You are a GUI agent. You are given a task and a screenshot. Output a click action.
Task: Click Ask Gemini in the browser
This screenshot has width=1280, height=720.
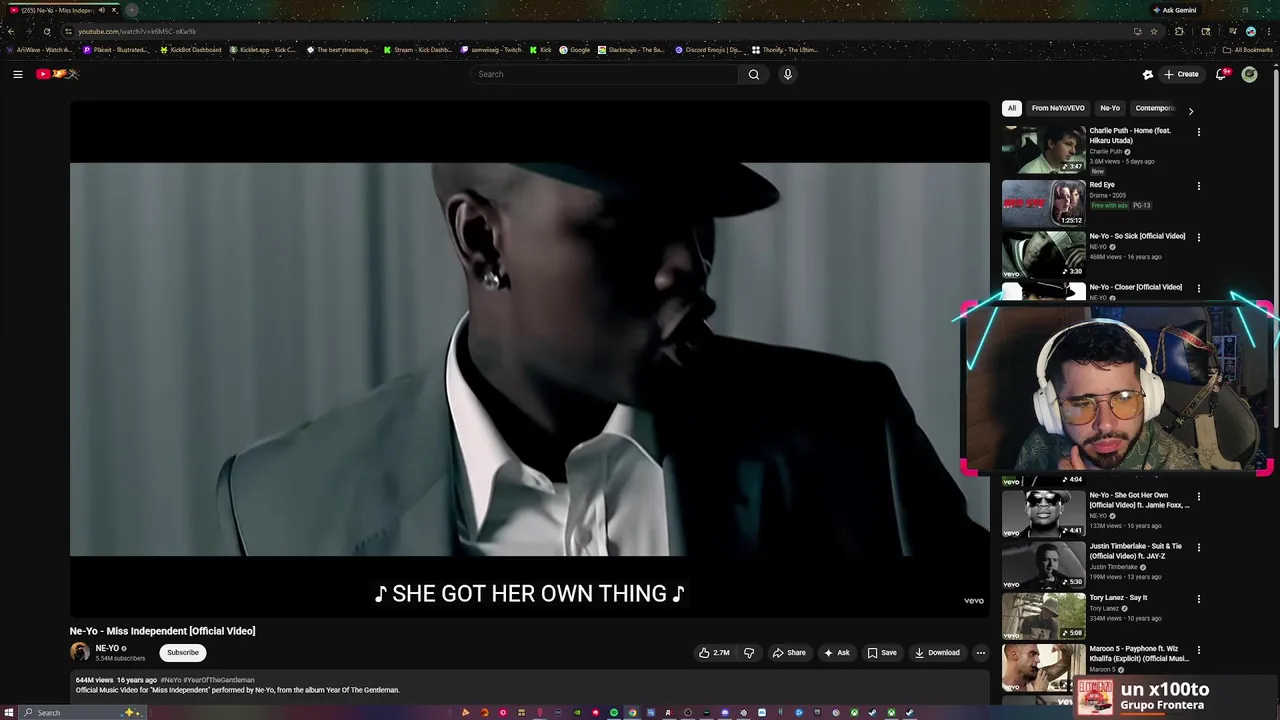1175,10
